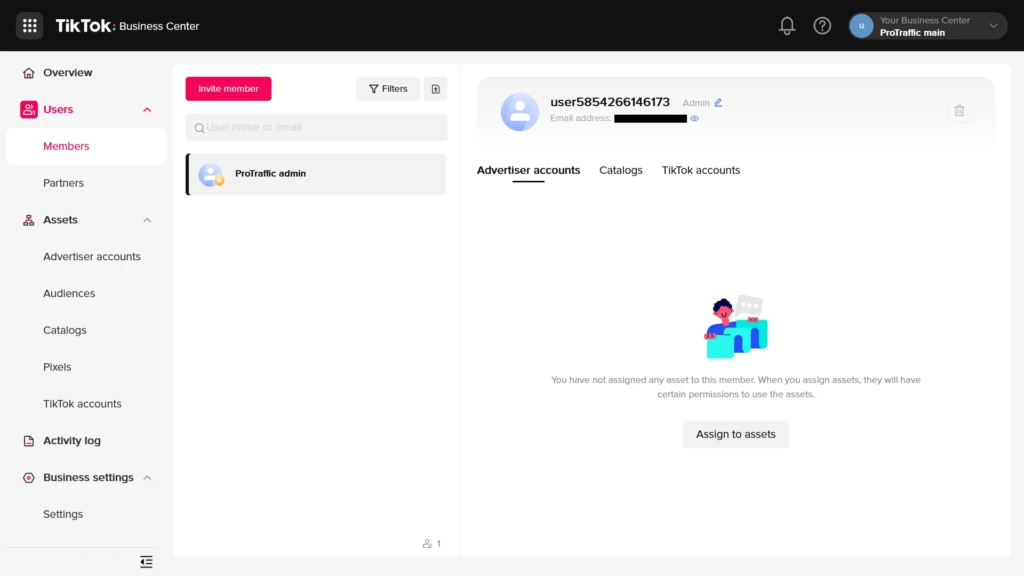The height and width of the screenshot is (576, 1024).
Task: Click the ProTraffic main account name
Action: 912,33
